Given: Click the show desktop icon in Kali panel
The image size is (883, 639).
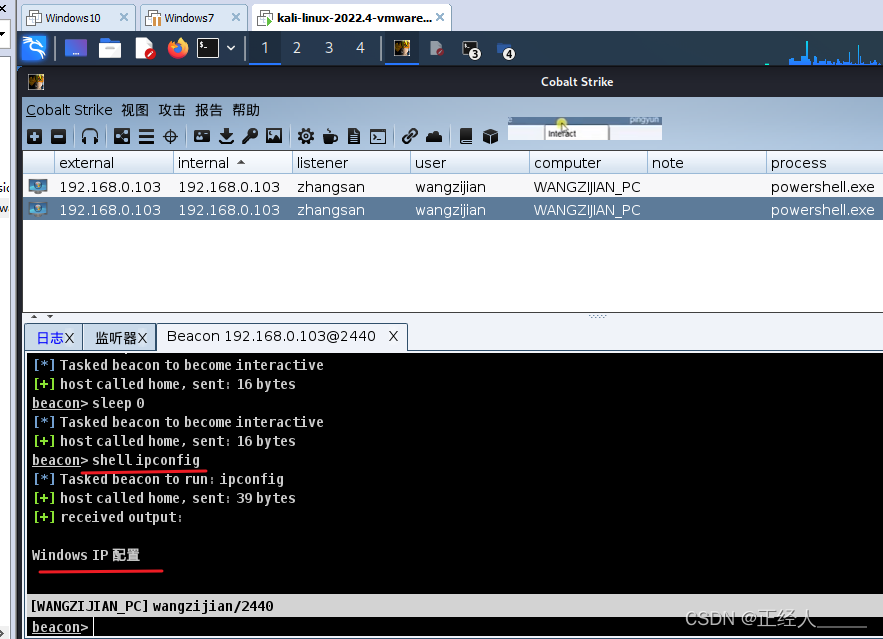Looking at the screenshot, I should [76, 48].
